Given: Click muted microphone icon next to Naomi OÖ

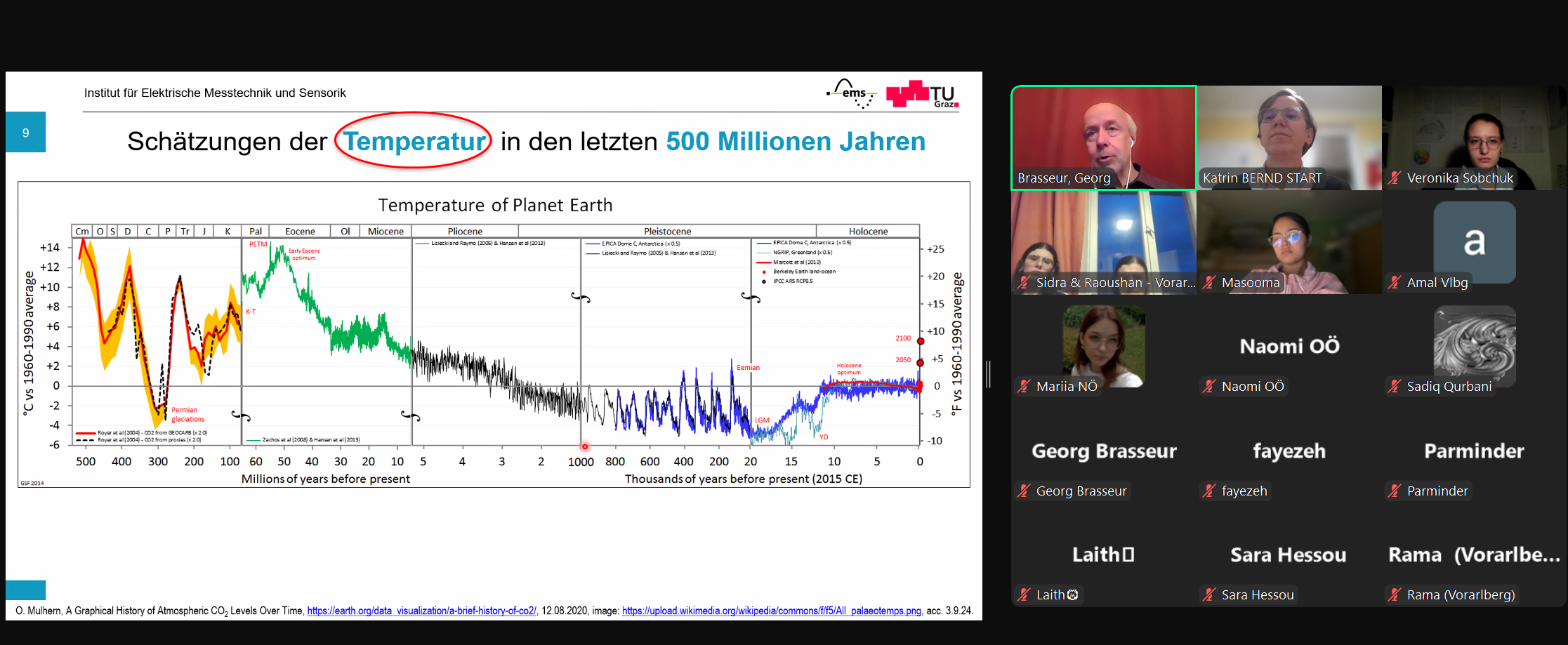Looking at the screenshot, I should (x=1209, y=386).
